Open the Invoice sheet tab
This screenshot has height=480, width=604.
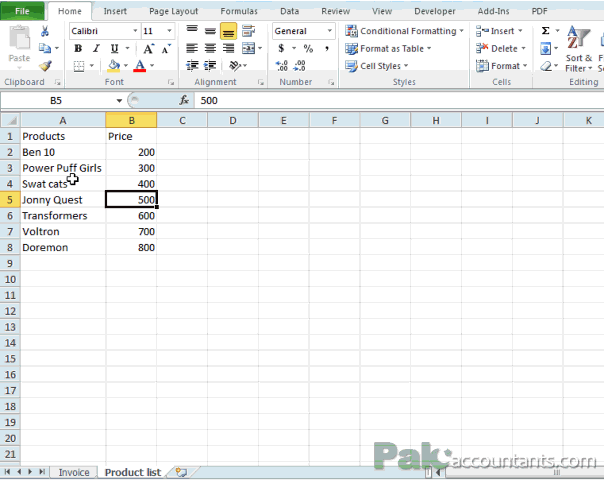74,472
